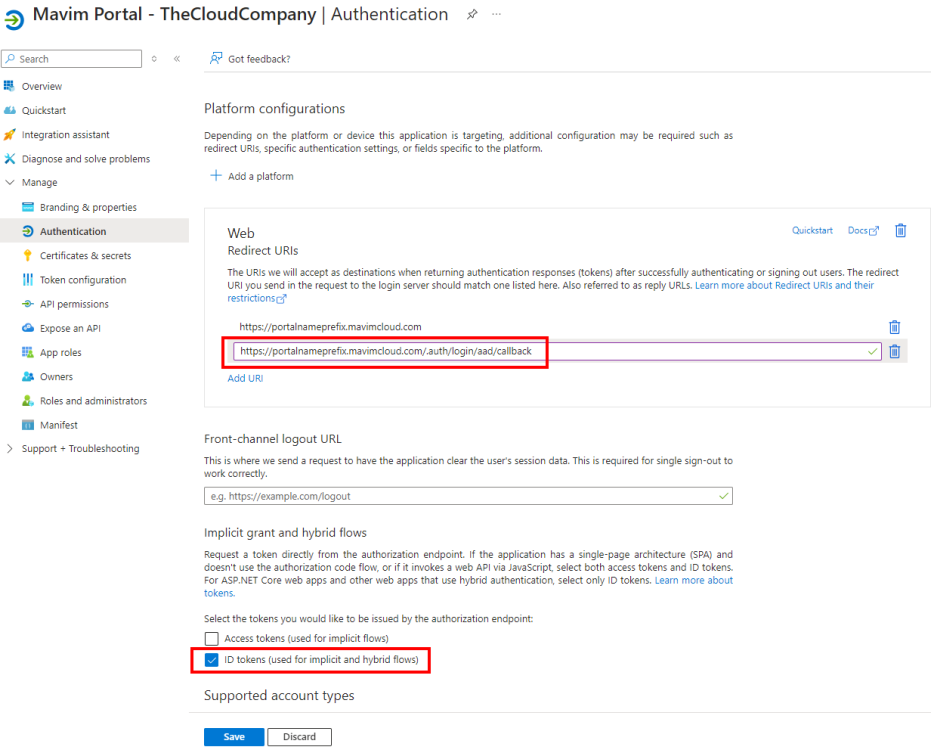Image resolution: width=931 pixels, height=752 pixels.
Task: Click the callback redirect URI input field
Action: (x=557, y=351)
